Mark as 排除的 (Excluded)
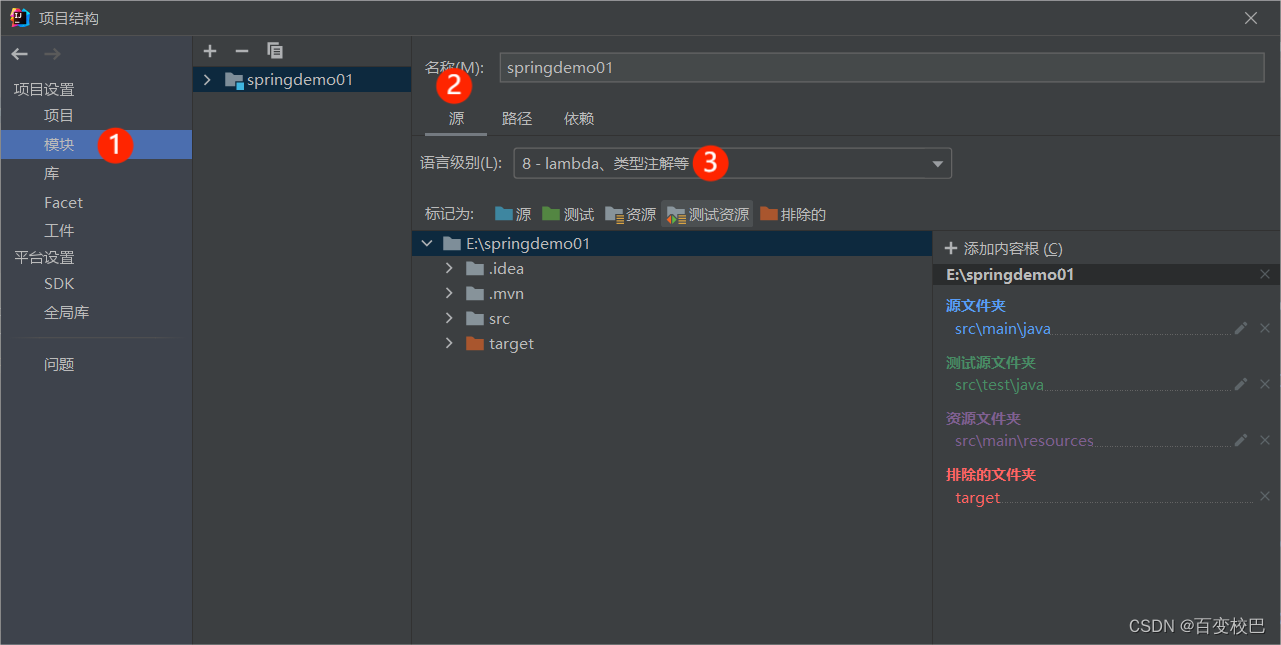The width and height of the screenshot is (1281, 645). tap(793, 214)
